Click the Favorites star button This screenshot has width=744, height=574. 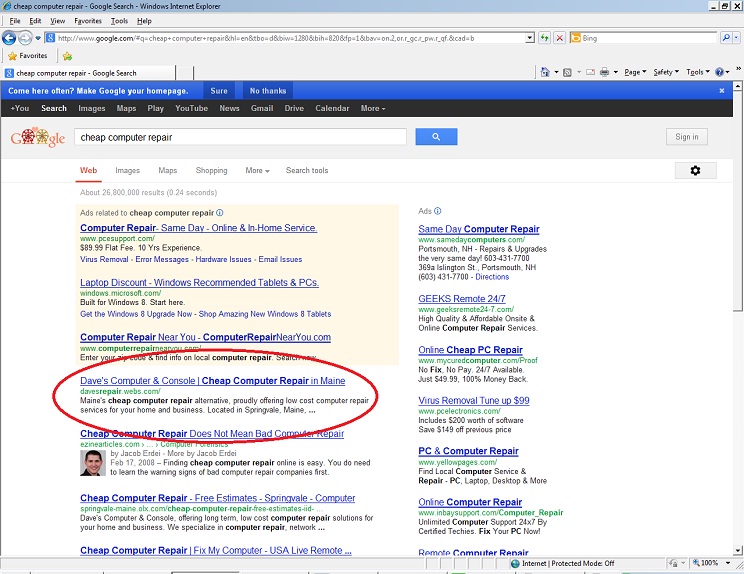coord(28,56)
